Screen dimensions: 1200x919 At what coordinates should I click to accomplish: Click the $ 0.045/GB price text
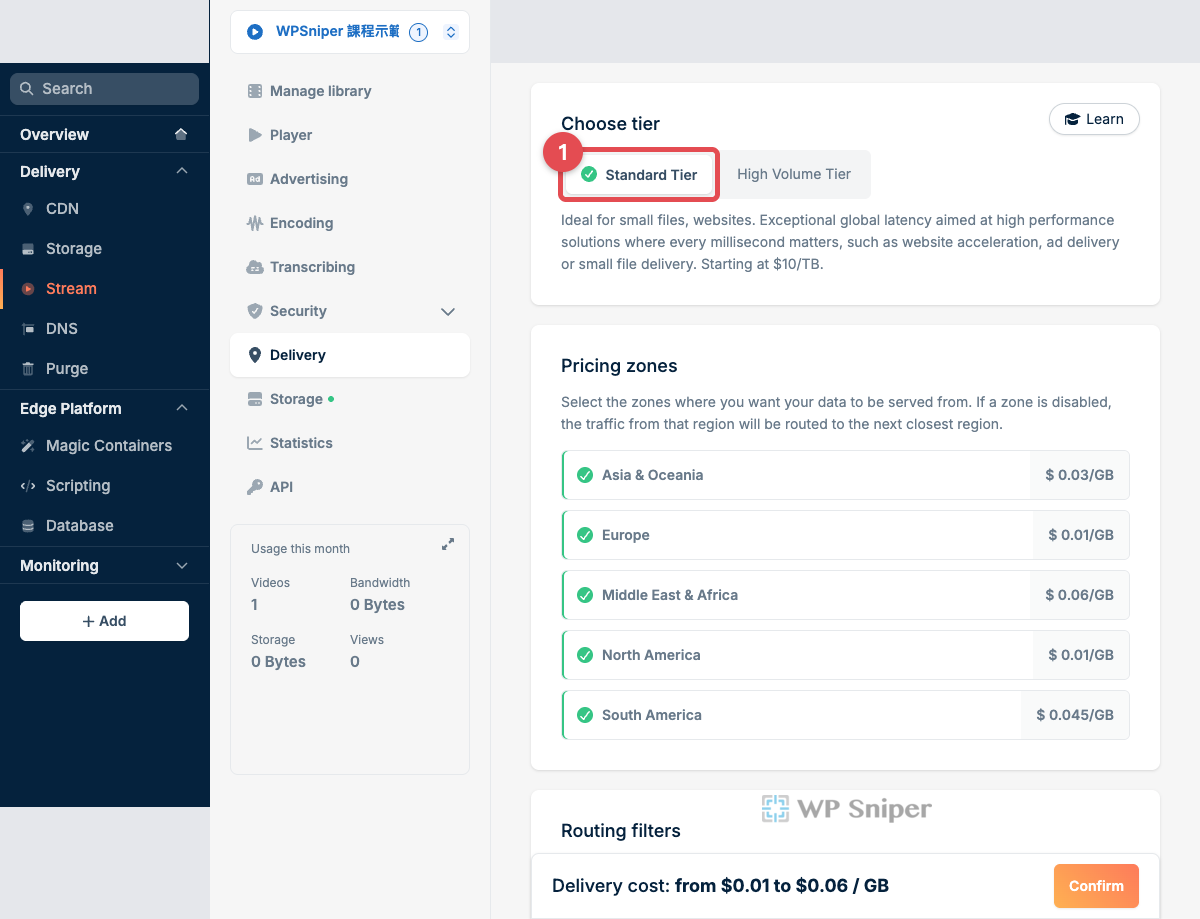1075,715
